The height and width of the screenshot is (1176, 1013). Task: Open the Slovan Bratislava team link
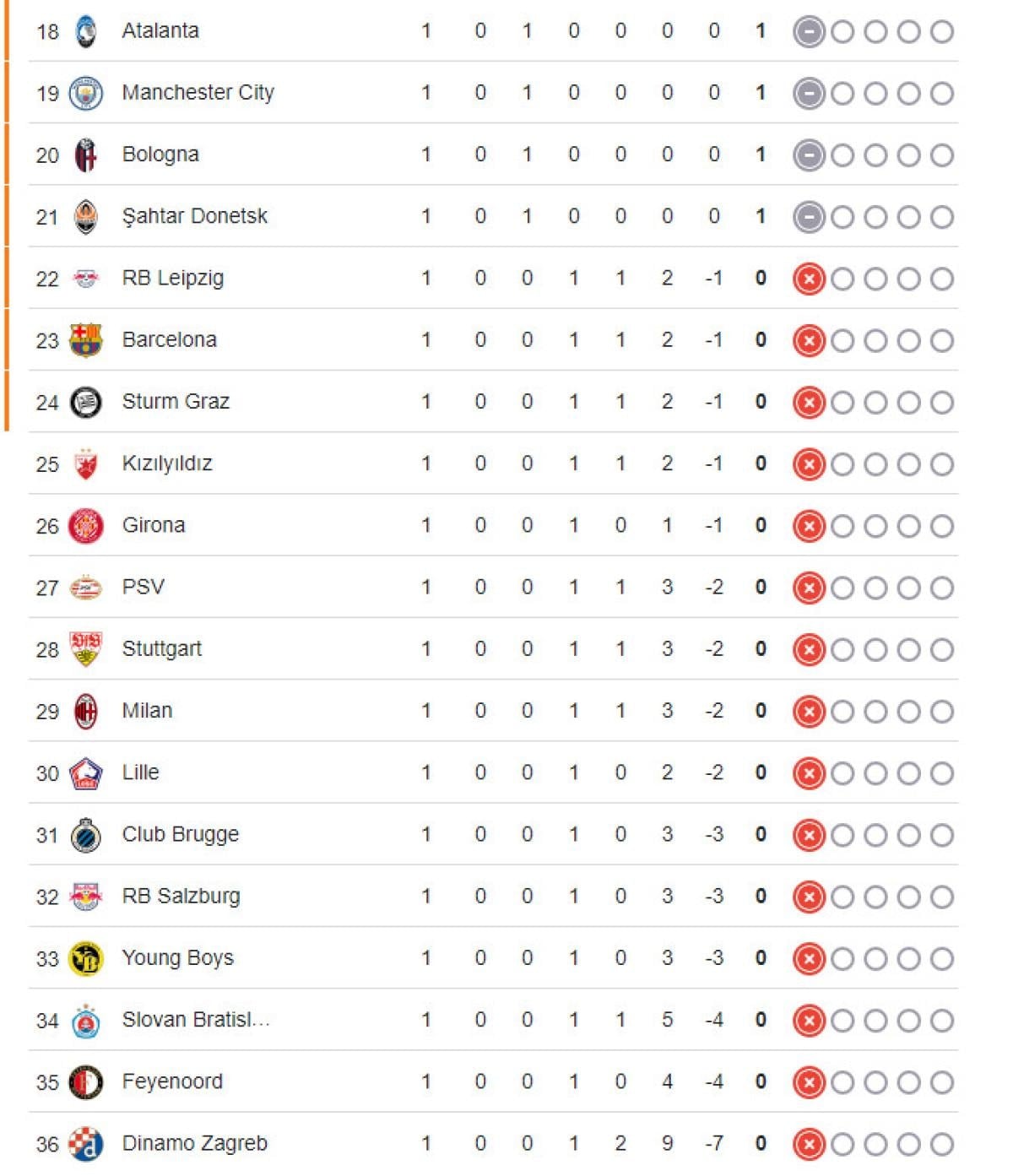click(x=196, y=1020)
